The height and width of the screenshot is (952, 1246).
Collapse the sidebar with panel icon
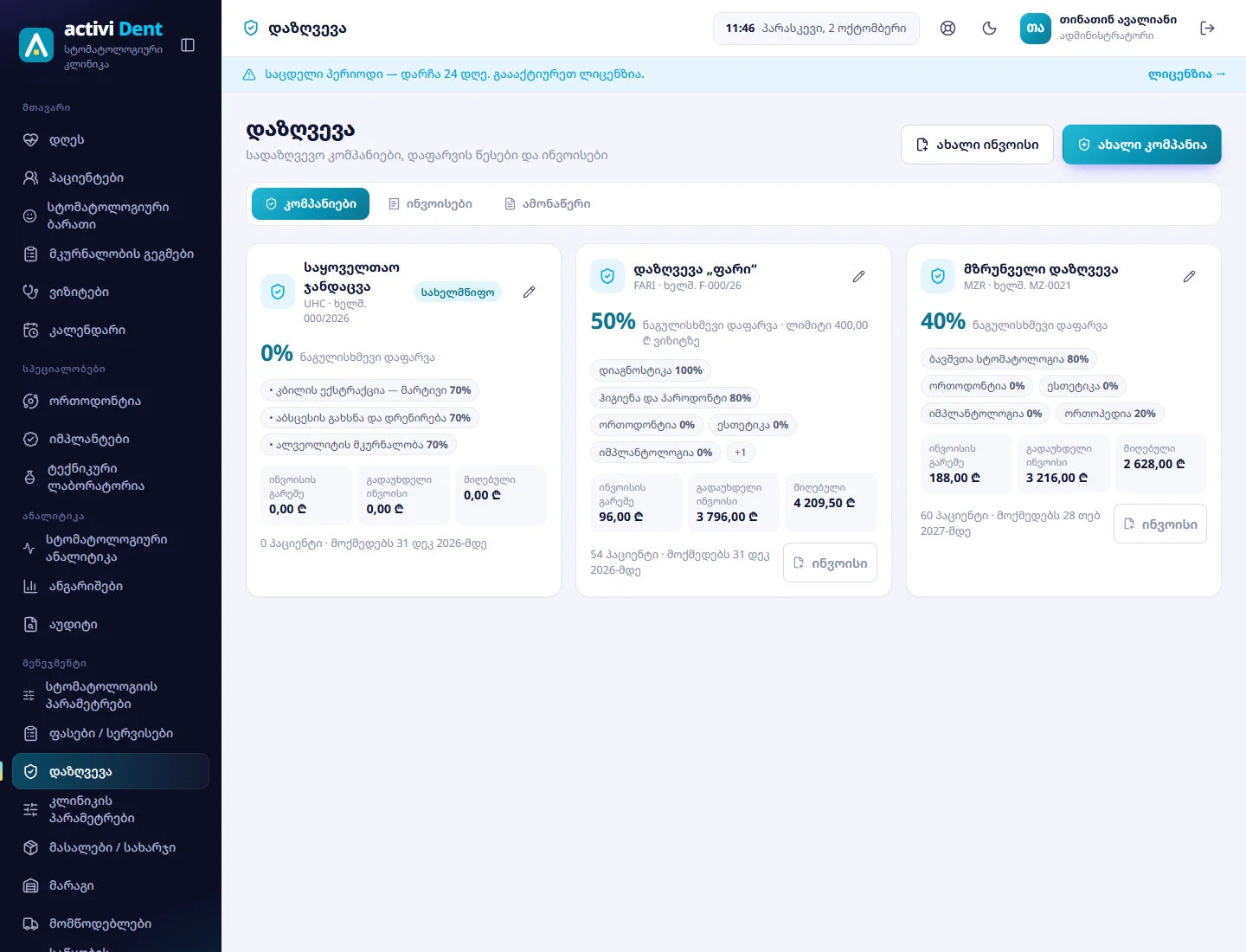point(188,45)
